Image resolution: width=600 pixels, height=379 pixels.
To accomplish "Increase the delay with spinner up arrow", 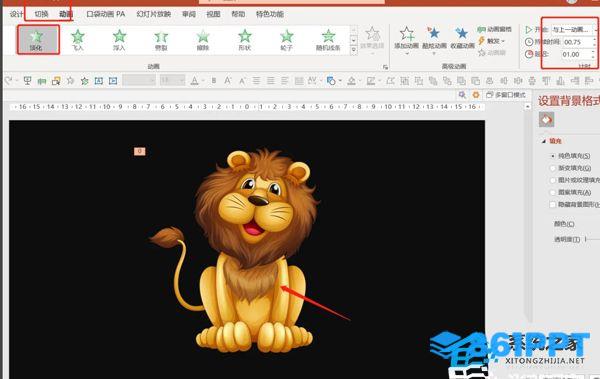I will (x=594, y=52).
